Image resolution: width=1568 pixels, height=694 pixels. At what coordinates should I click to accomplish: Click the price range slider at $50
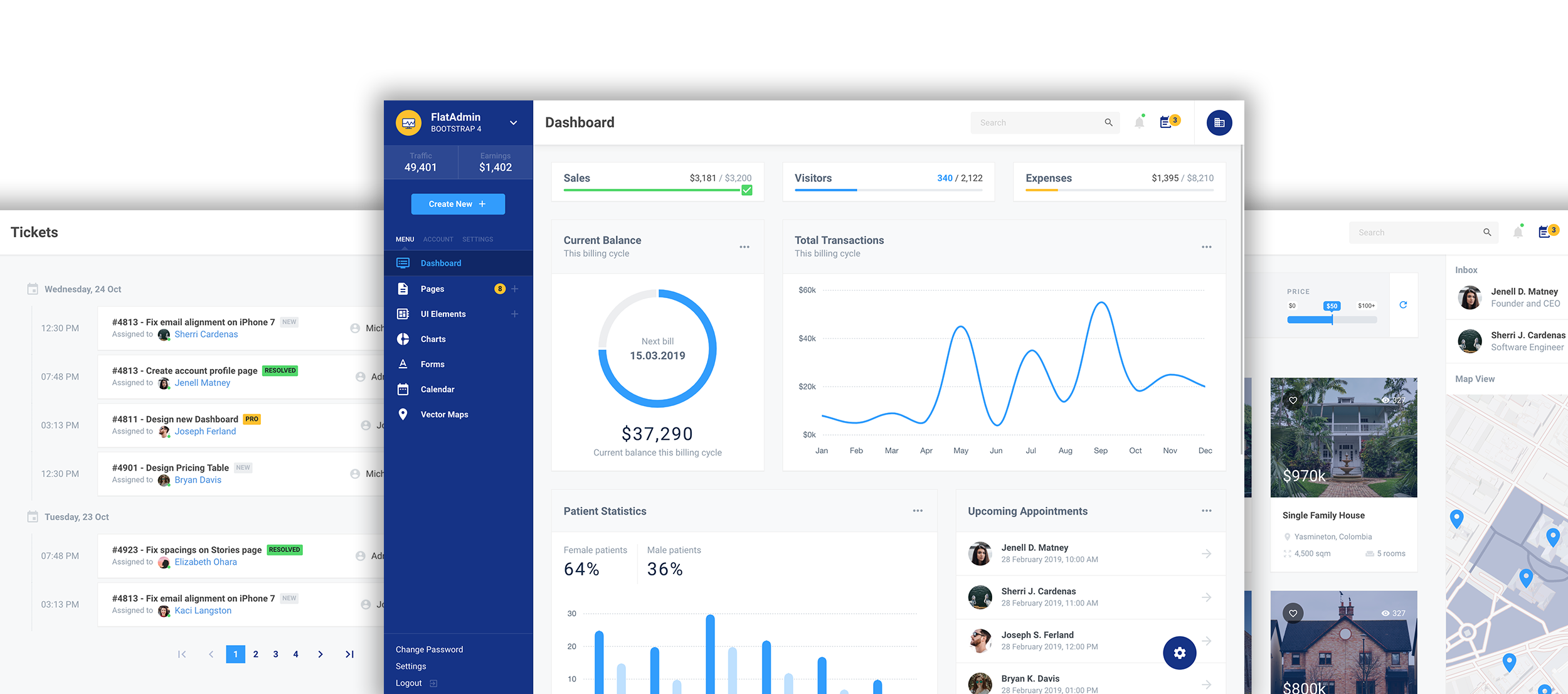point(1332,319)
